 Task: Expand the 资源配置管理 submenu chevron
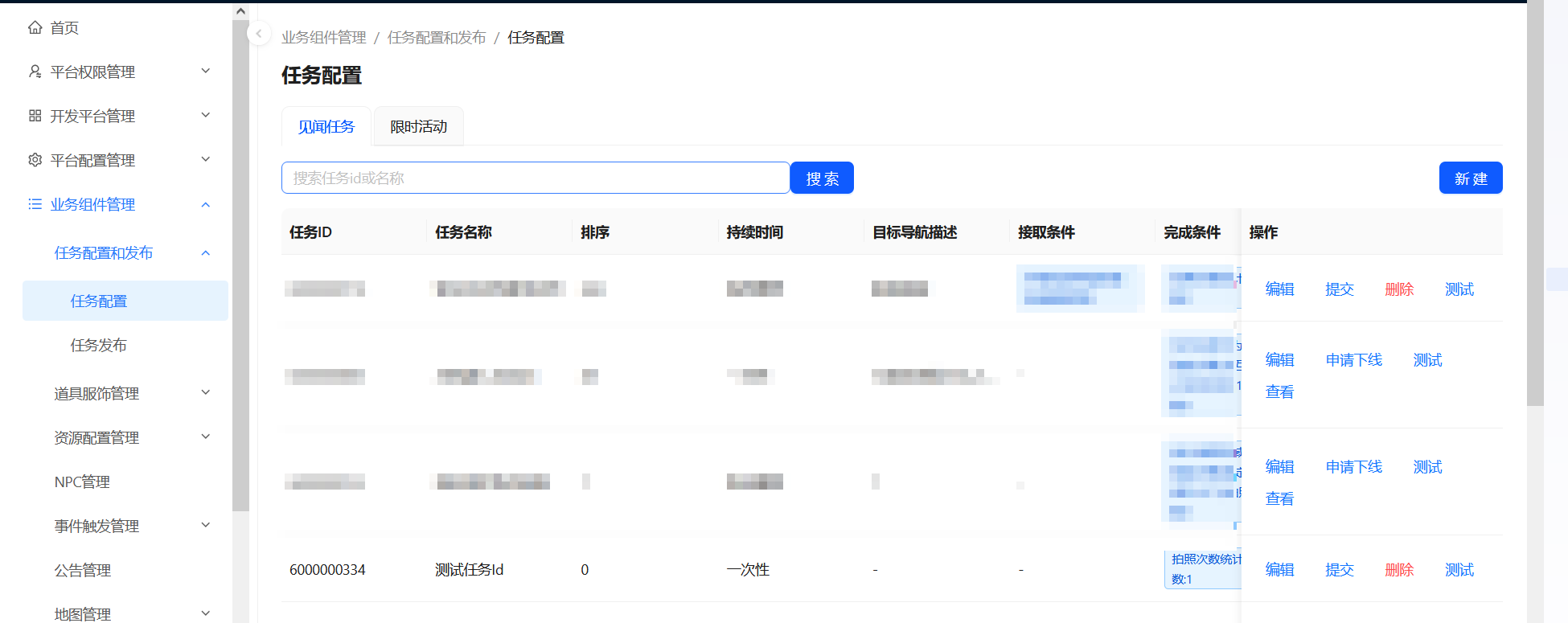(206, 437)
